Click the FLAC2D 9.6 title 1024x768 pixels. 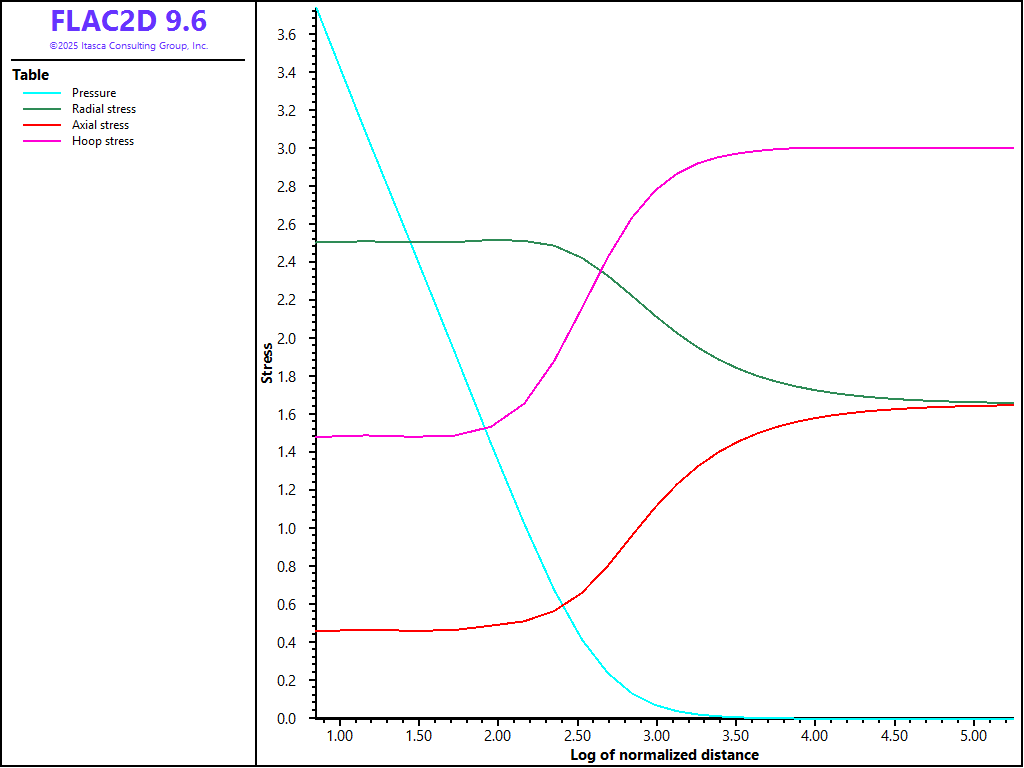[129, 21]
